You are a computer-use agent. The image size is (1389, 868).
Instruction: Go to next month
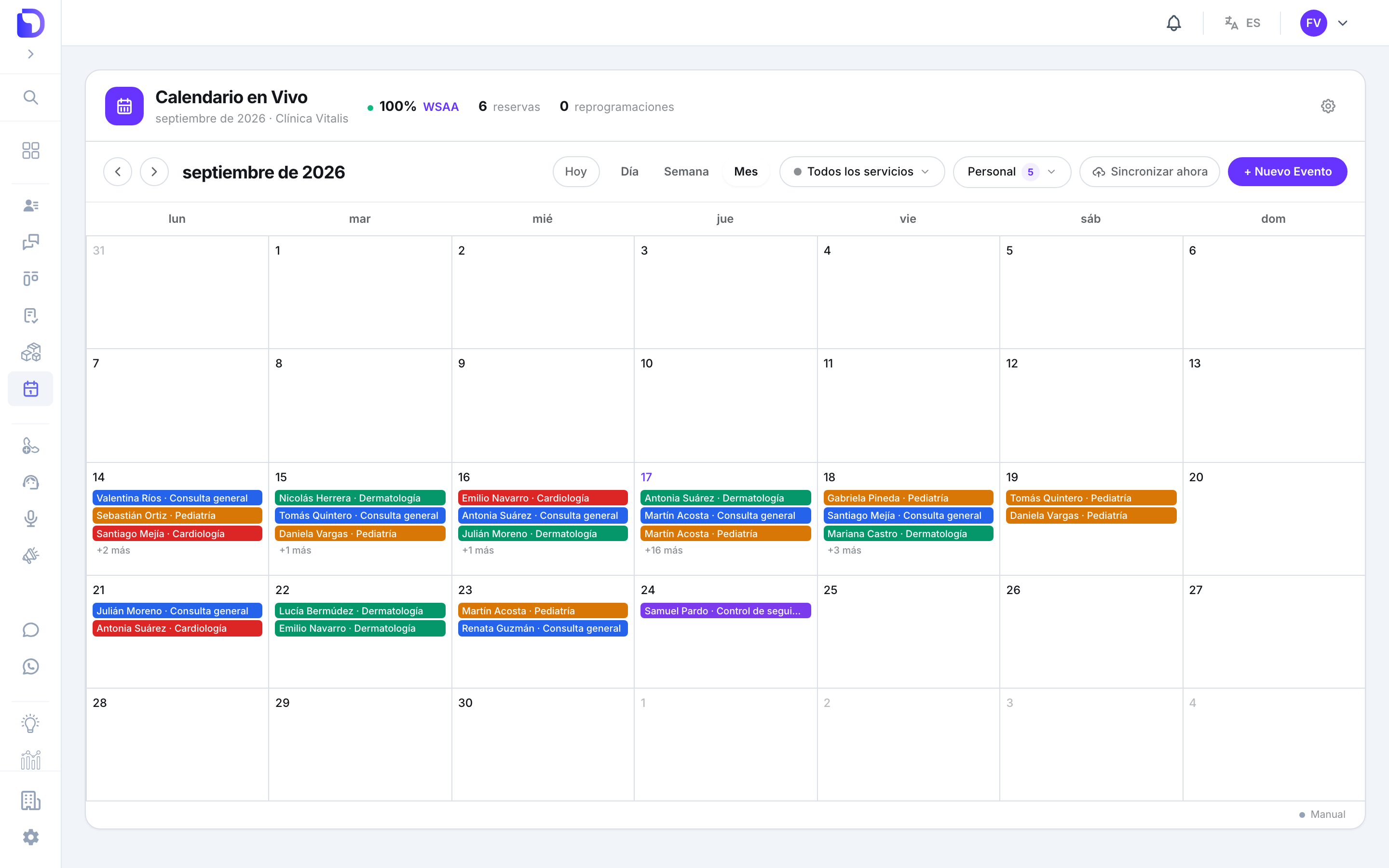point(154,172)
